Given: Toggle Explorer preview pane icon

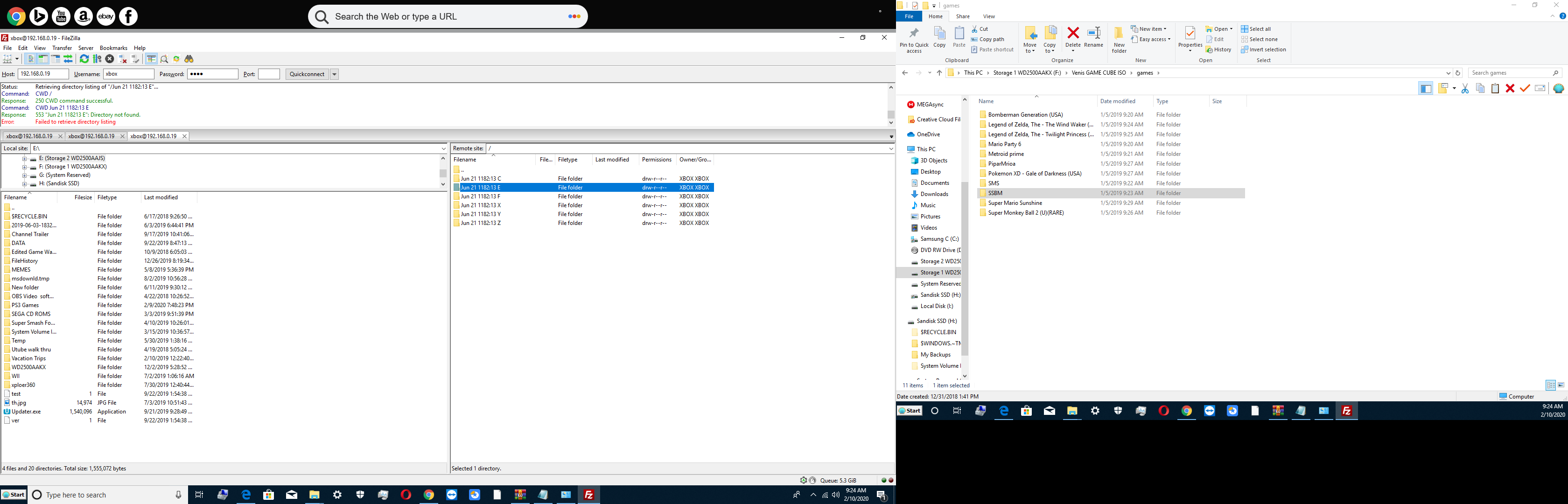Looking at the screenshot, I should pos(1426,89).
